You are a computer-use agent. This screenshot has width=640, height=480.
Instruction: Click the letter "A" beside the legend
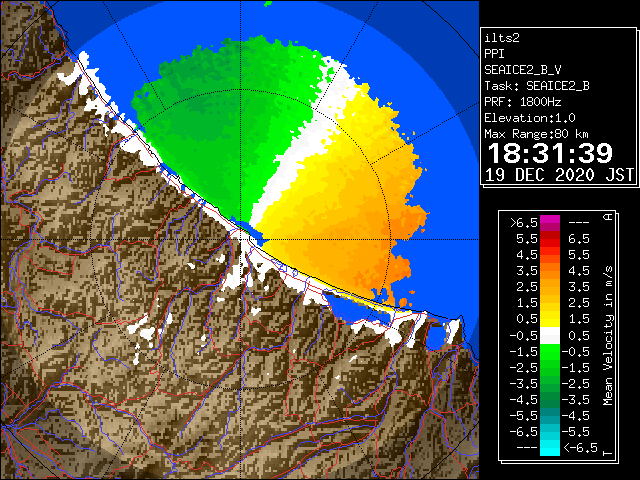tap(608, 217)
